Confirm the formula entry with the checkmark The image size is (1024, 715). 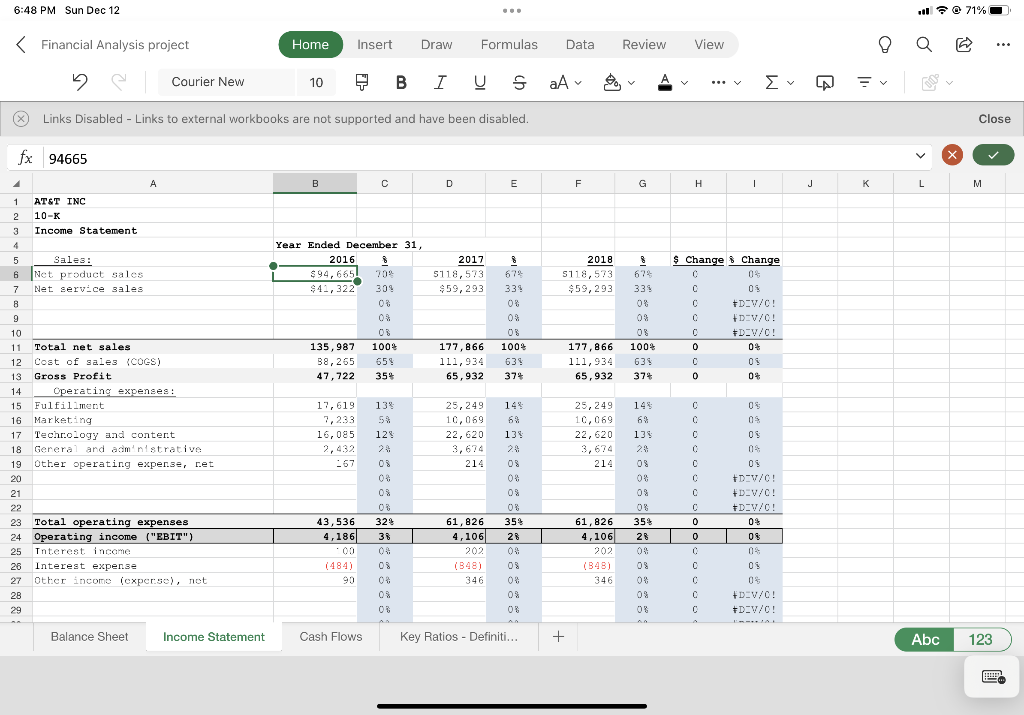pyautogui.click(x=993, y=156)
